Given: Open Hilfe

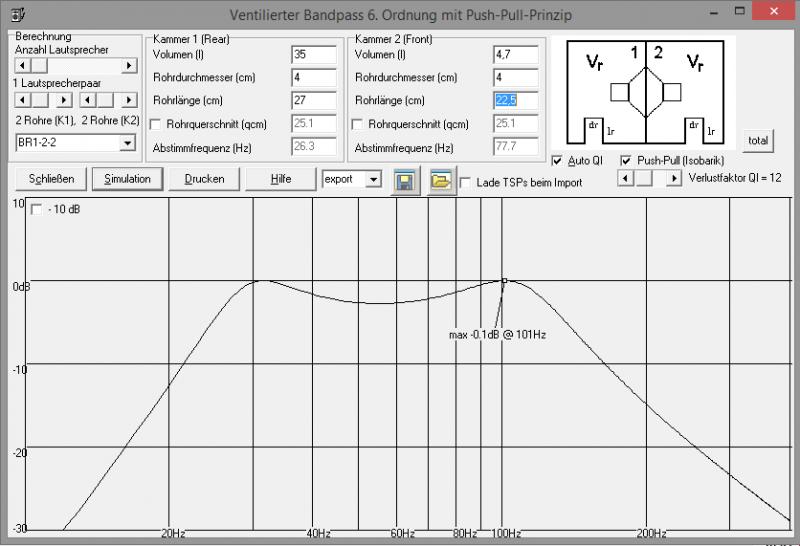Looking at the screenshot, I should (x=281, y=179).
